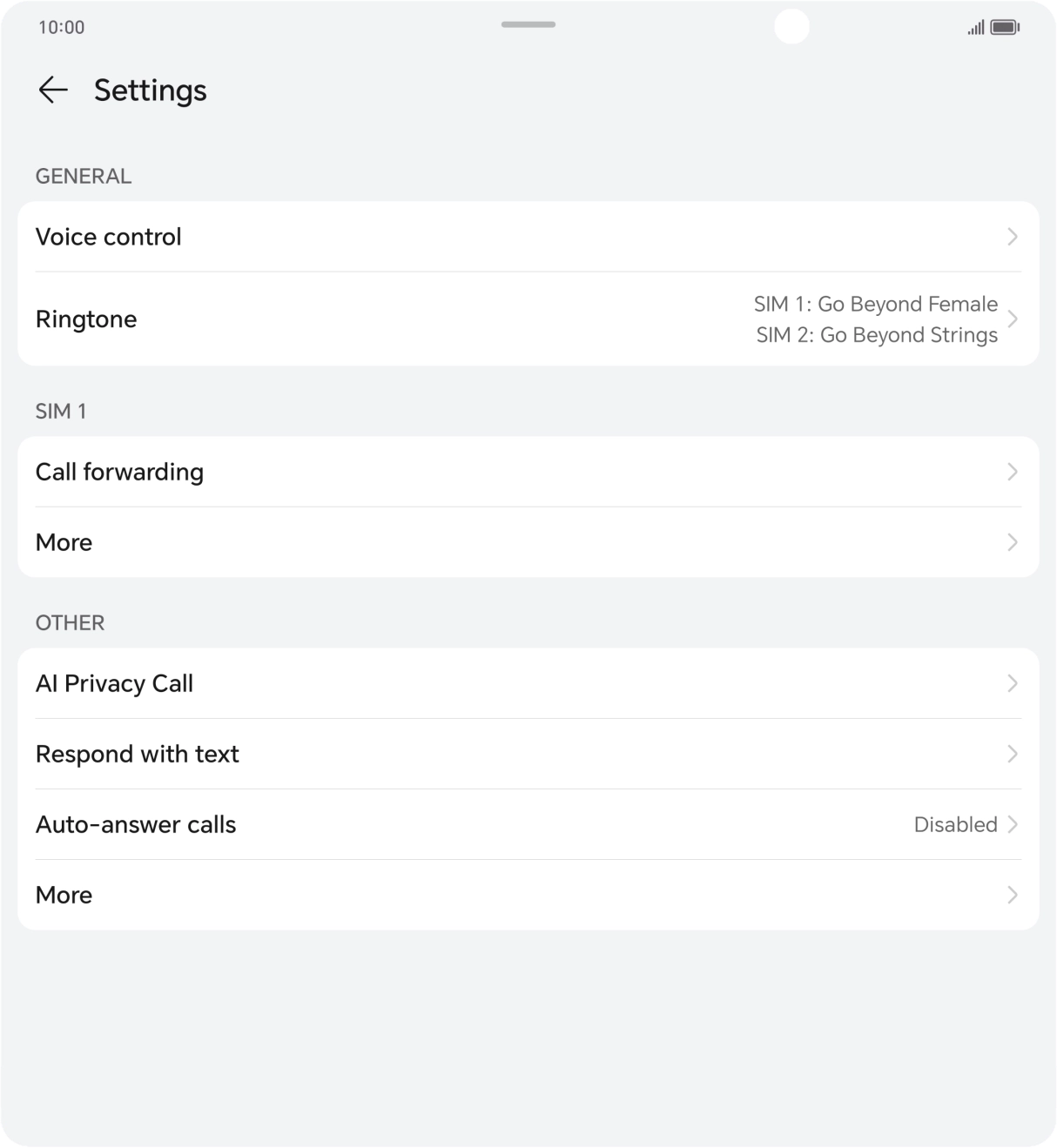1057x1148 pixels.
Task: Tap the back arrow icon
Action: pyautogui.click(x=53, y=90)
